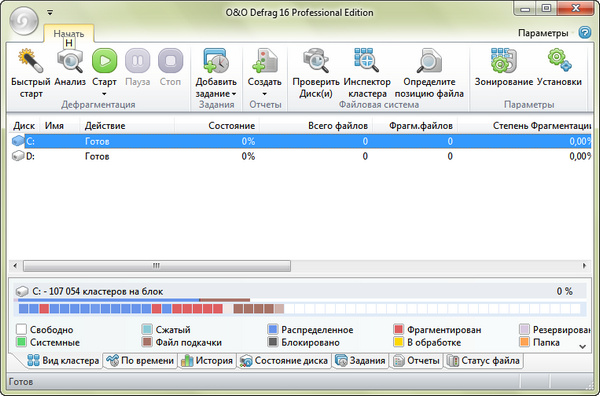The height and width of the screenshot is (396, 600).
Task: Switch to Задания tab
Action: (360, 360)
